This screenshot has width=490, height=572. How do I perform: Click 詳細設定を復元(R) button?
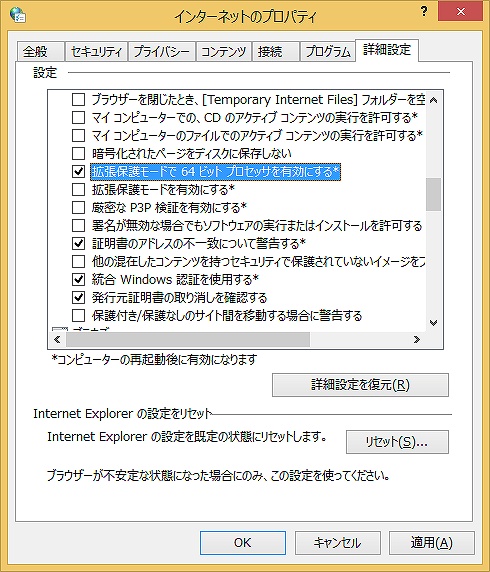pyautogui.click(x=360, y=385)
